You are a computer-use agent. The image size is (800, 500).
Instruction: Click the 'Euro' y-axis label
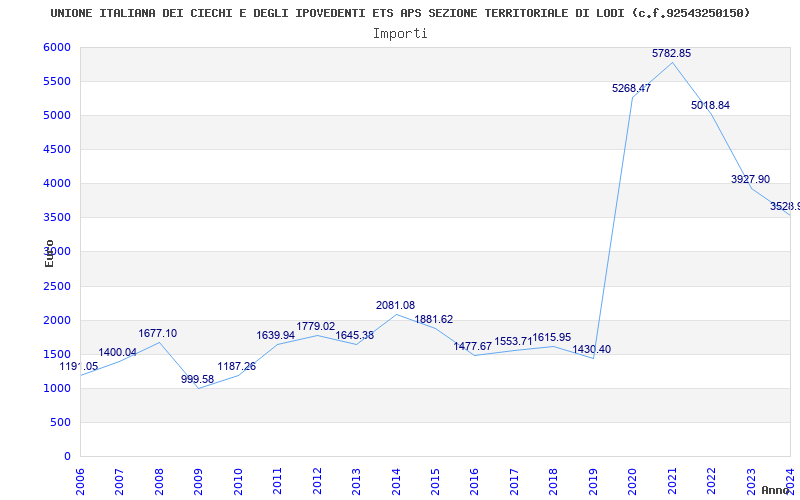click(49, 254)
